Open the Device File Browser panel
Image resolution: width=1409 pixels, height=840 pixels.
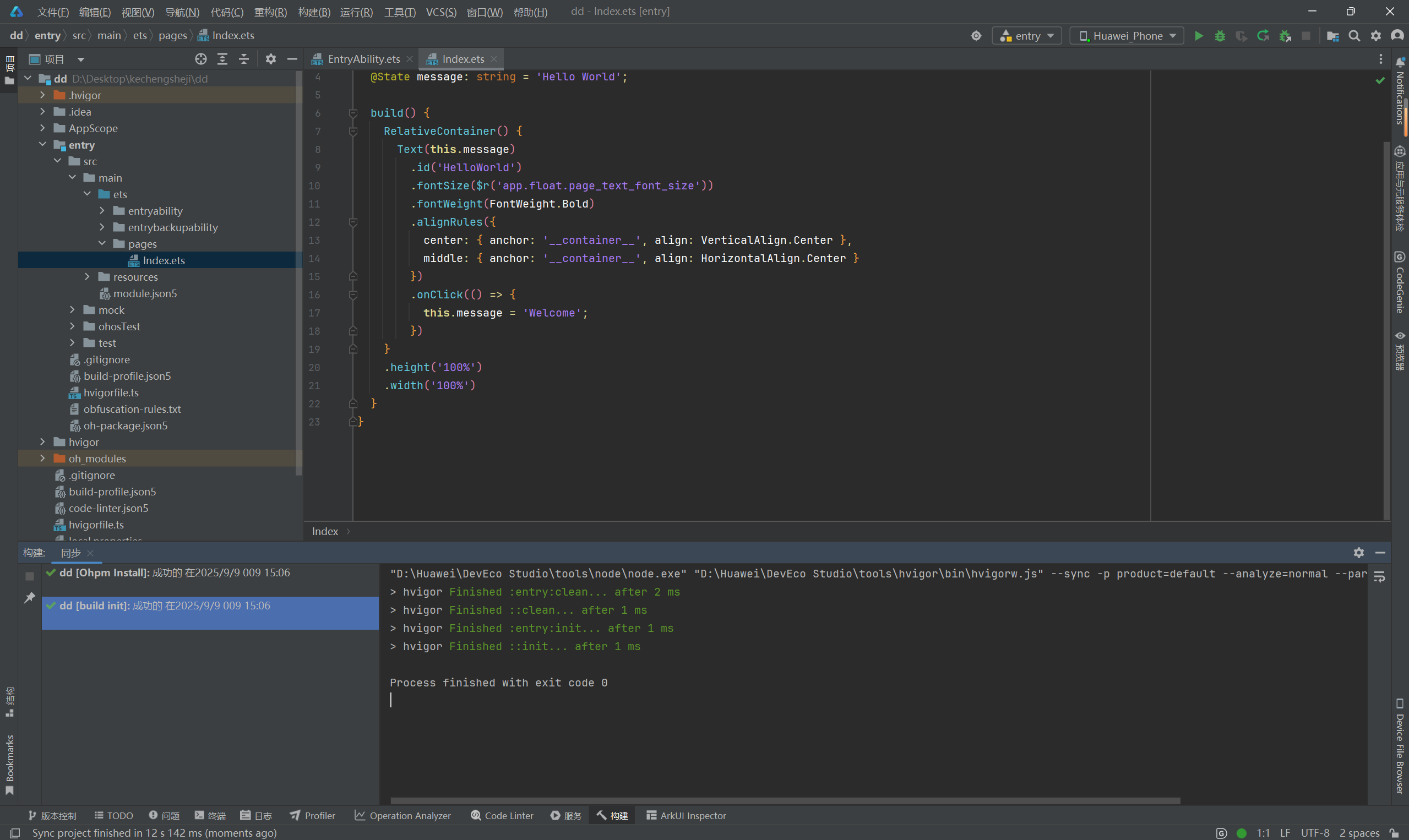tap(1400, 746)
